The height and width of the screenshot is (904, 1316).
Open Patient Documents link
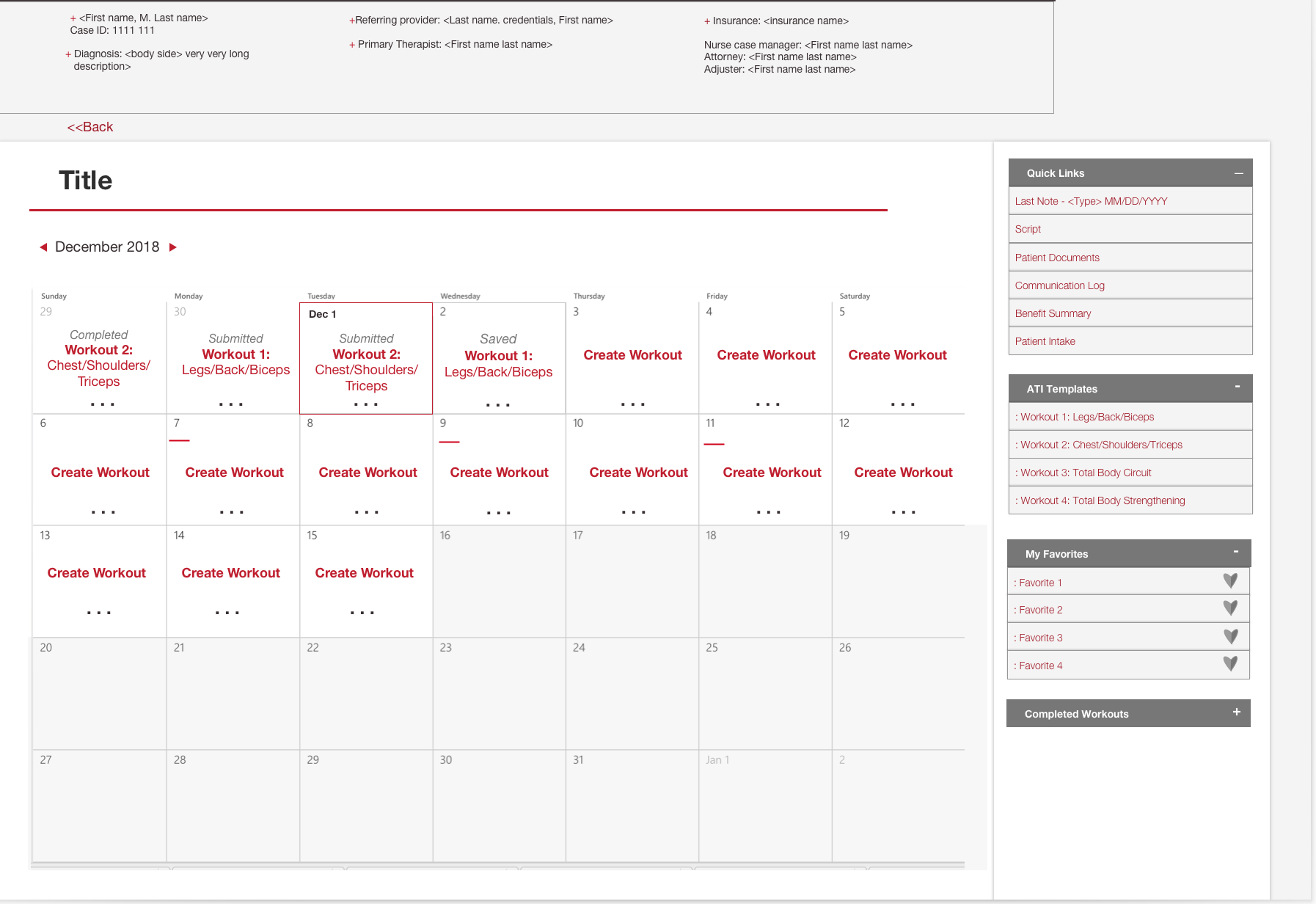(1130, 258)
